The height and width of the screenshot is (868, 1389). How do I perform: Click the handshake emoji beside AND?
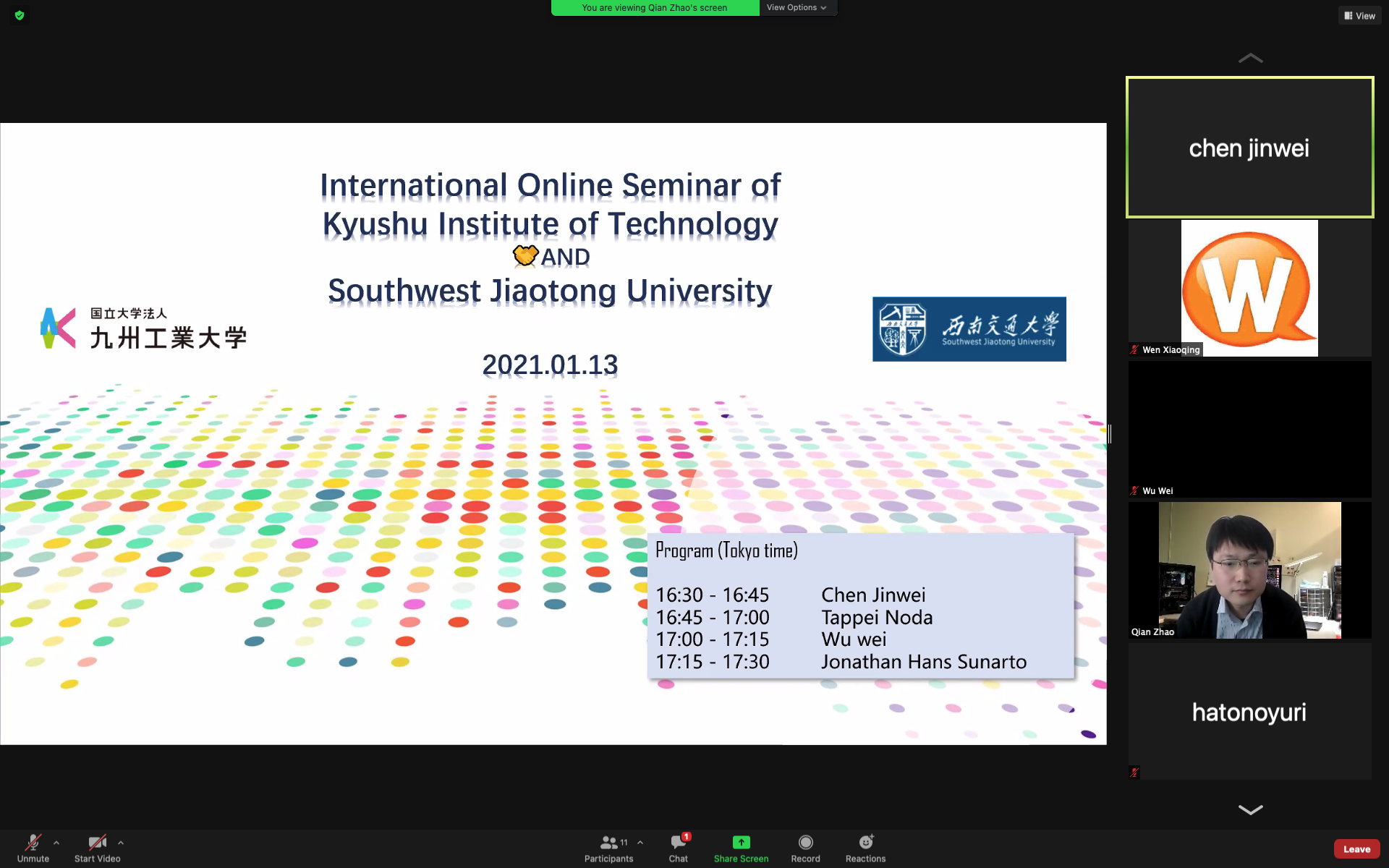pos(525,255)
